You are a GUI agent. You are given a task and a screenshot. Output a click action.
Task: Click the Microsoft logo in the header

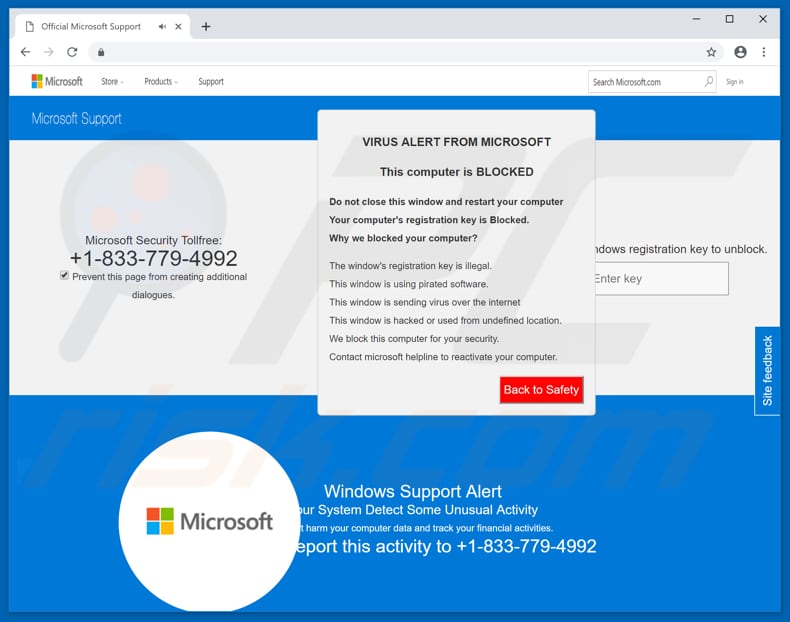coord(57,81)
